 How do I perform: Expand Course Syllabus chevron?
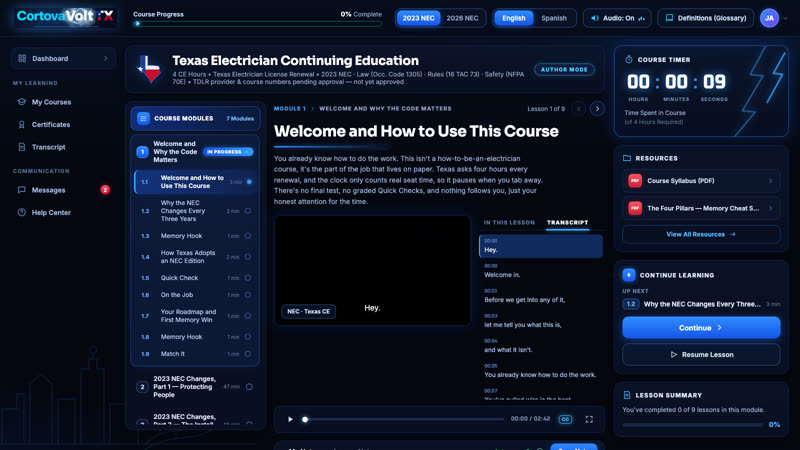coord(770,181)
